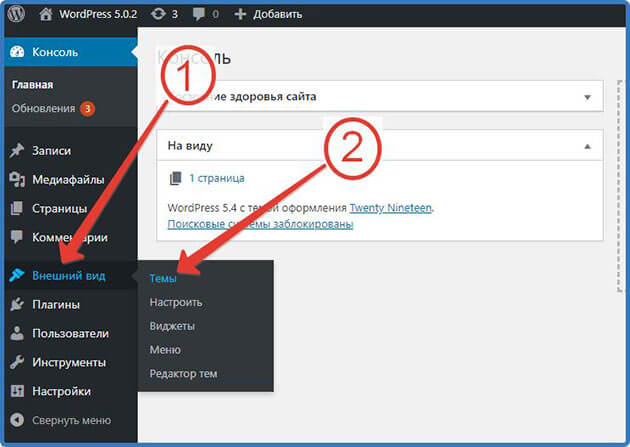Open Пользователи menu label
The image size is (630, 447).
70,333
